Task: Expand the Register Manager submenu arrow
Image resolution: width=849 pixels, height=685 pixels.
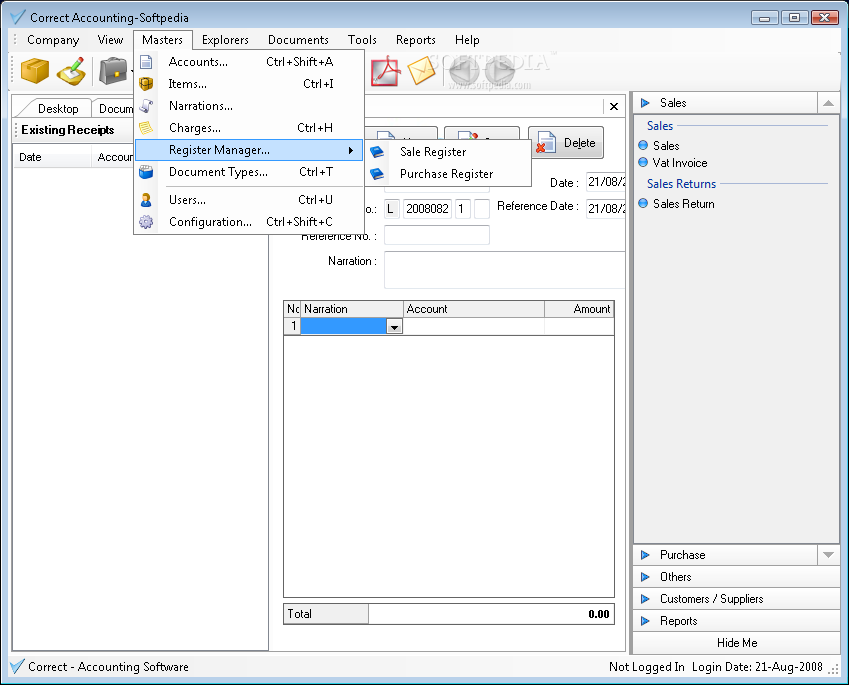Action: (351, 150)
